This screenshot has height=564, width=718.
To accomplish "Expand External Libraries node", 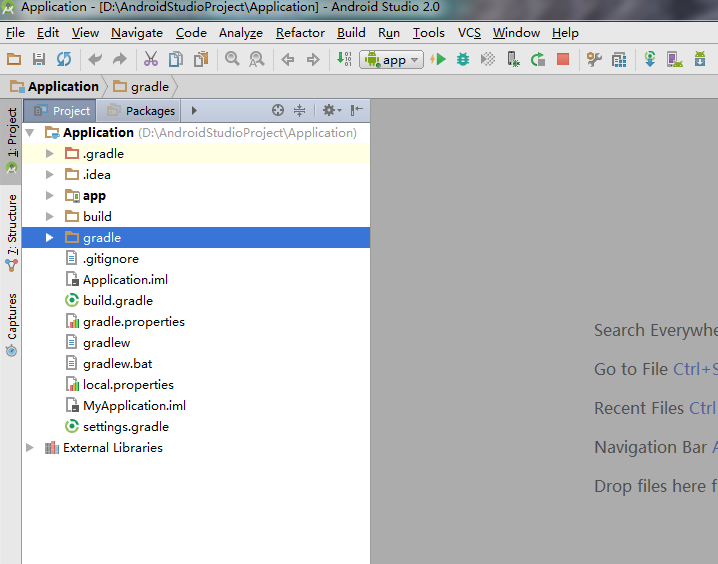I will click(30, 448).
